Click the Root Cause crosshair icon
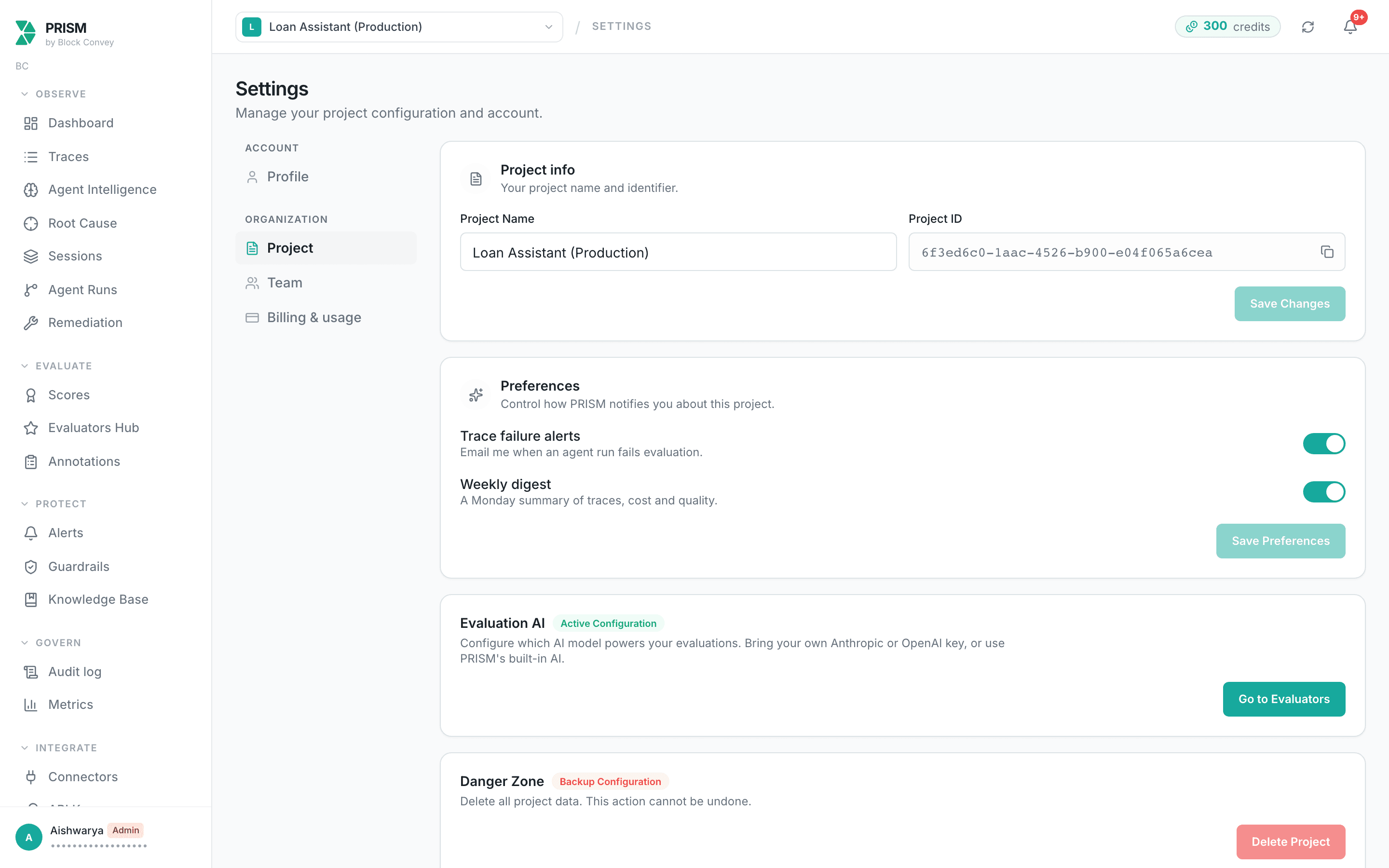The height and width of the screenshot is (868, 1389). [31, 223]
